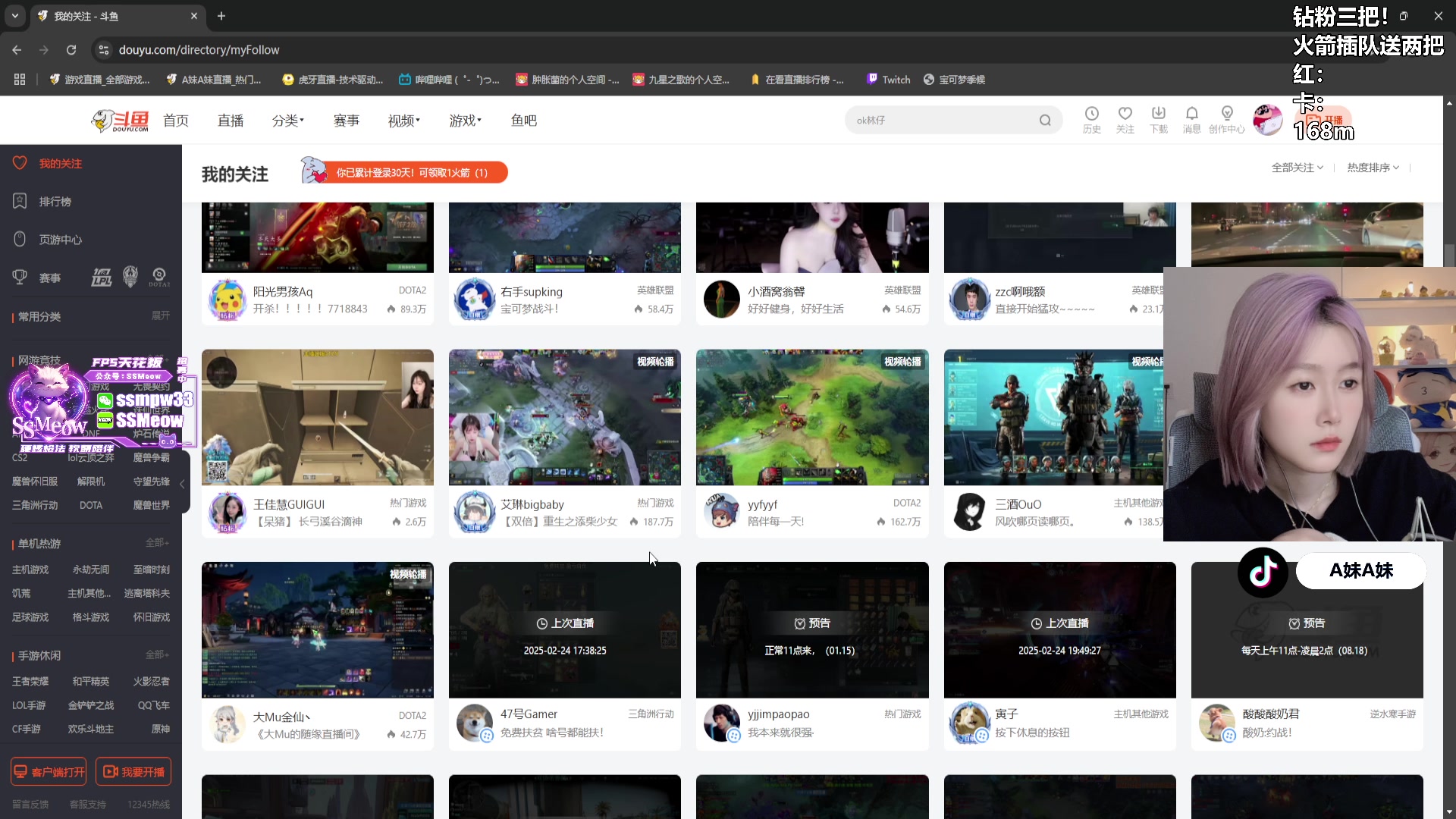Open the messages (消息) bell icon

click(x=1192, y=120)
